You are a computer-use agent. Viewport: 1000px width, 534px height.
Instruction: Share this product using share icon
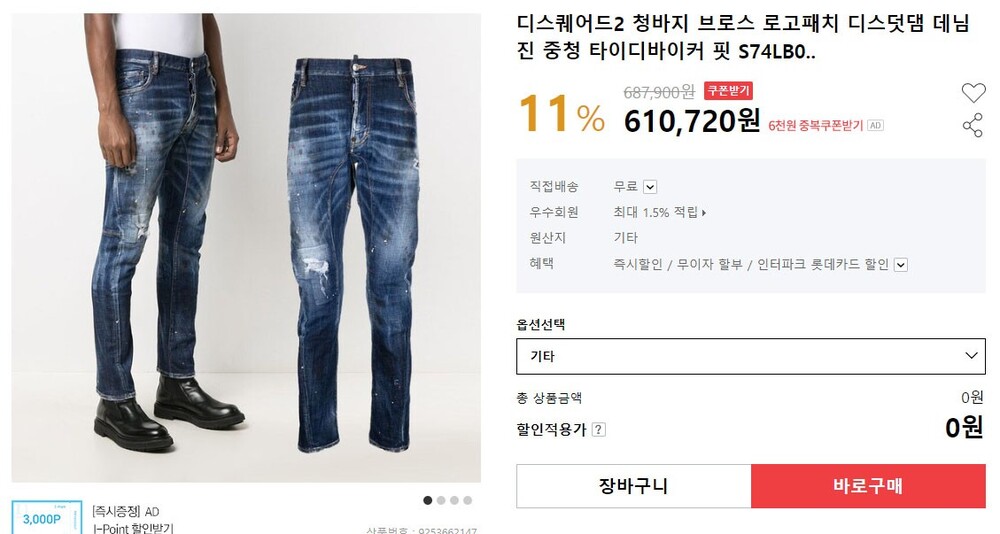click(x=973, y=125)
